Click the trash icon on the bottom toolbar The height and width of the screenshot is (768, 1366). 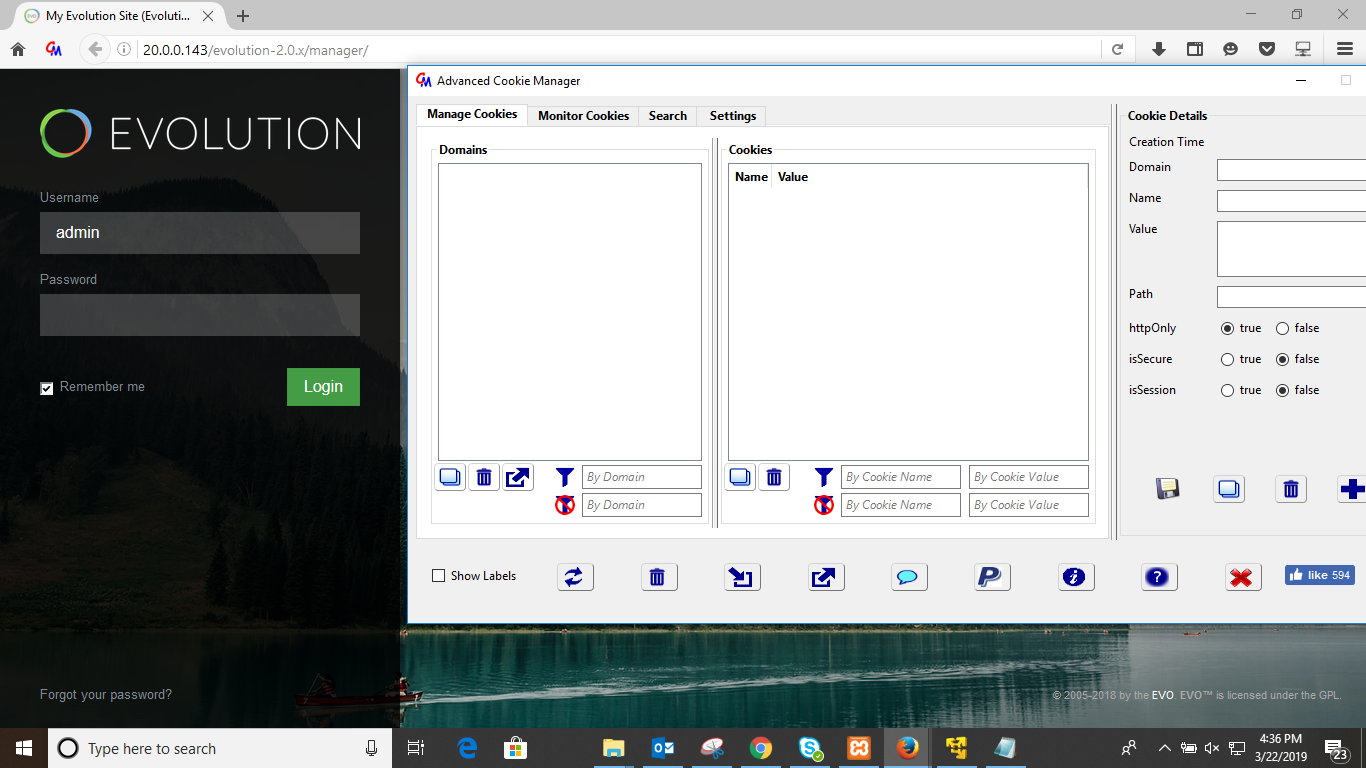659,577
